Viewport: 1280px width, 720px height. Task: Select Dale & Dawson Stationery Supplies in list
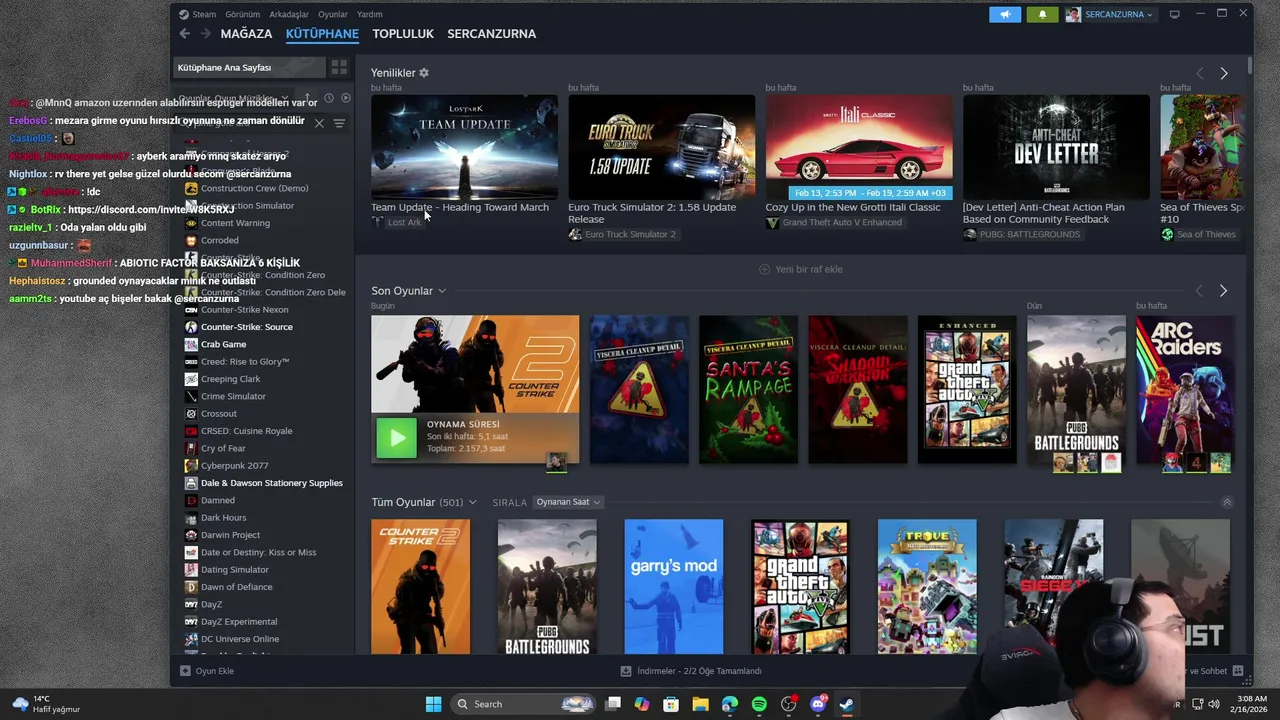(x=271, y=483)
